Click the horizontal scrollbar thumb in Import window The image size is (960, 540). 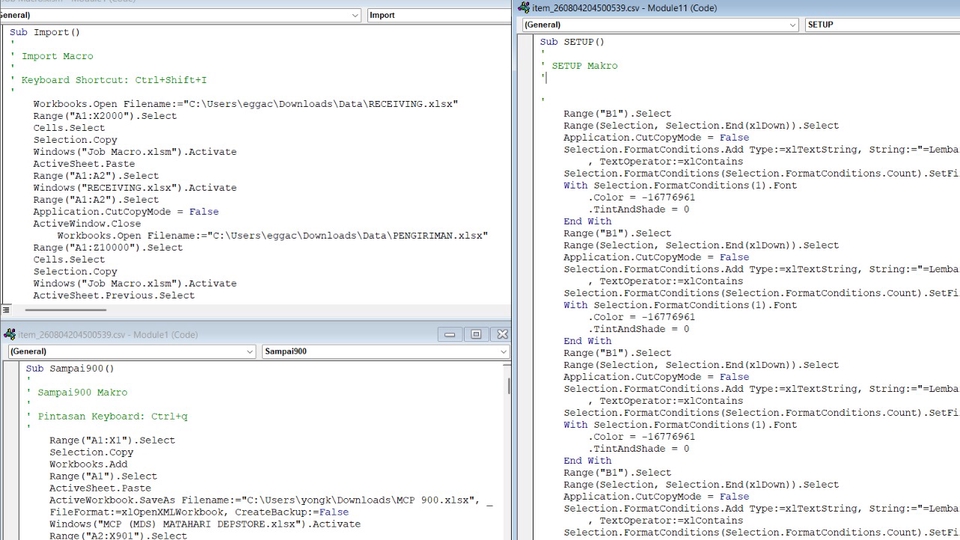(66, 310)
